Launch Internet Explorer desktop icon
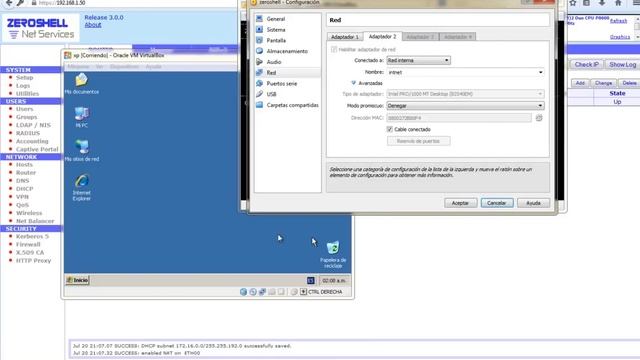640x360 pixels. pyautogui.click(x=82, y=187)
